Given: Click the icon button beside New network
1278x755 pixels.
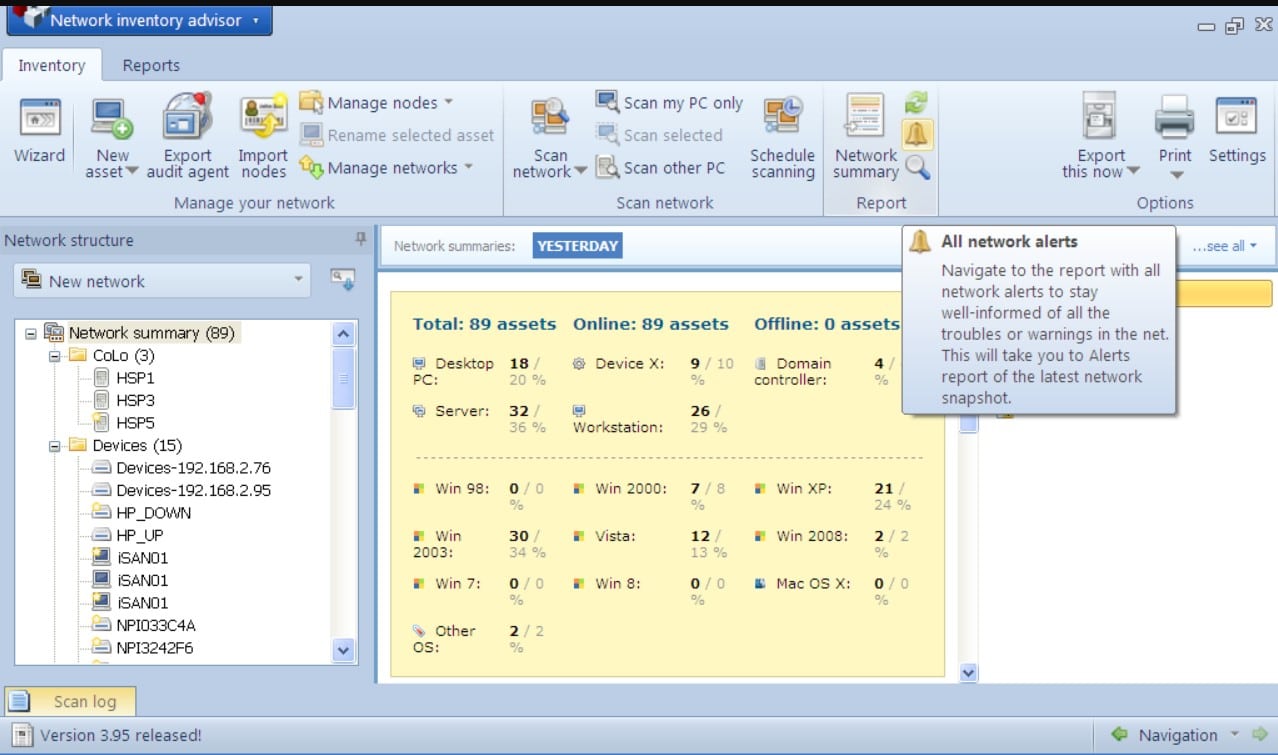Looking at the screenshot, I should click(343, 281).
